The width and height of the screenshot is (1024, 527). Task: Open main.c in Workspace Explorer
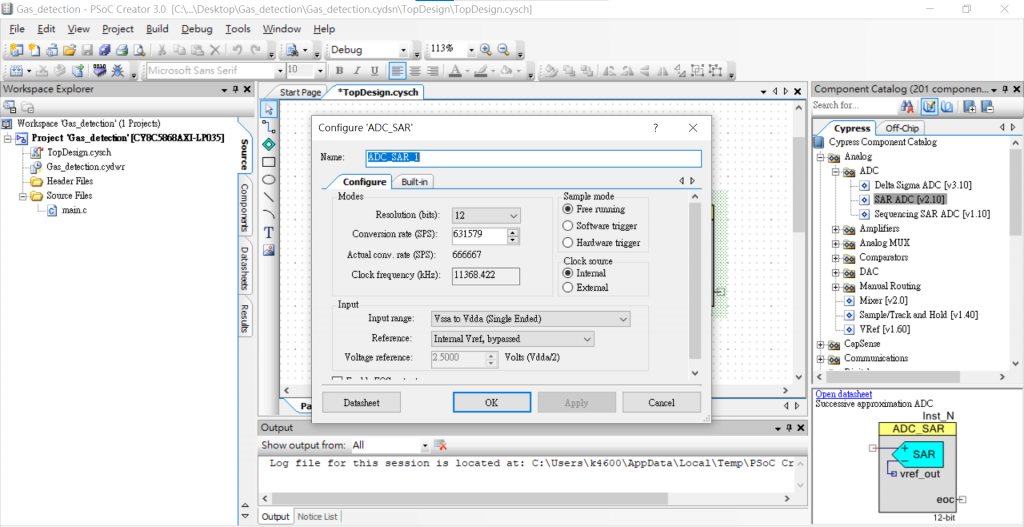[x=74, y=210]
